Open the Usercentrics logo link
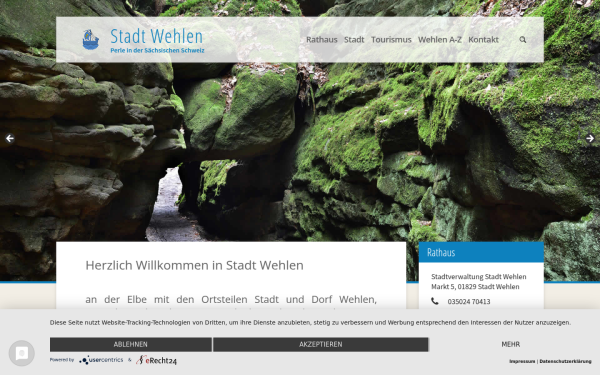Screen dimensions: 600x375 (x=101, y=360)
